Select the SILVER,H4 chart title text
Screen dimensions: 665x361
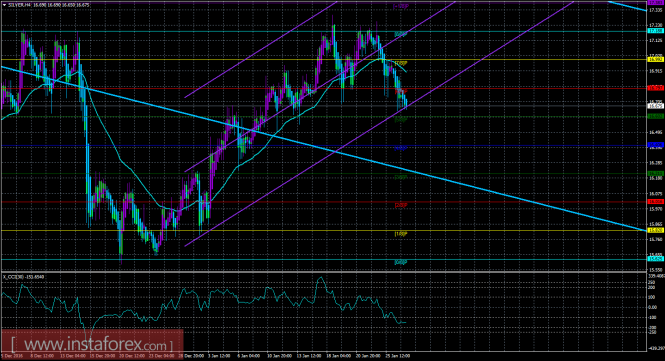click(20, 5)
